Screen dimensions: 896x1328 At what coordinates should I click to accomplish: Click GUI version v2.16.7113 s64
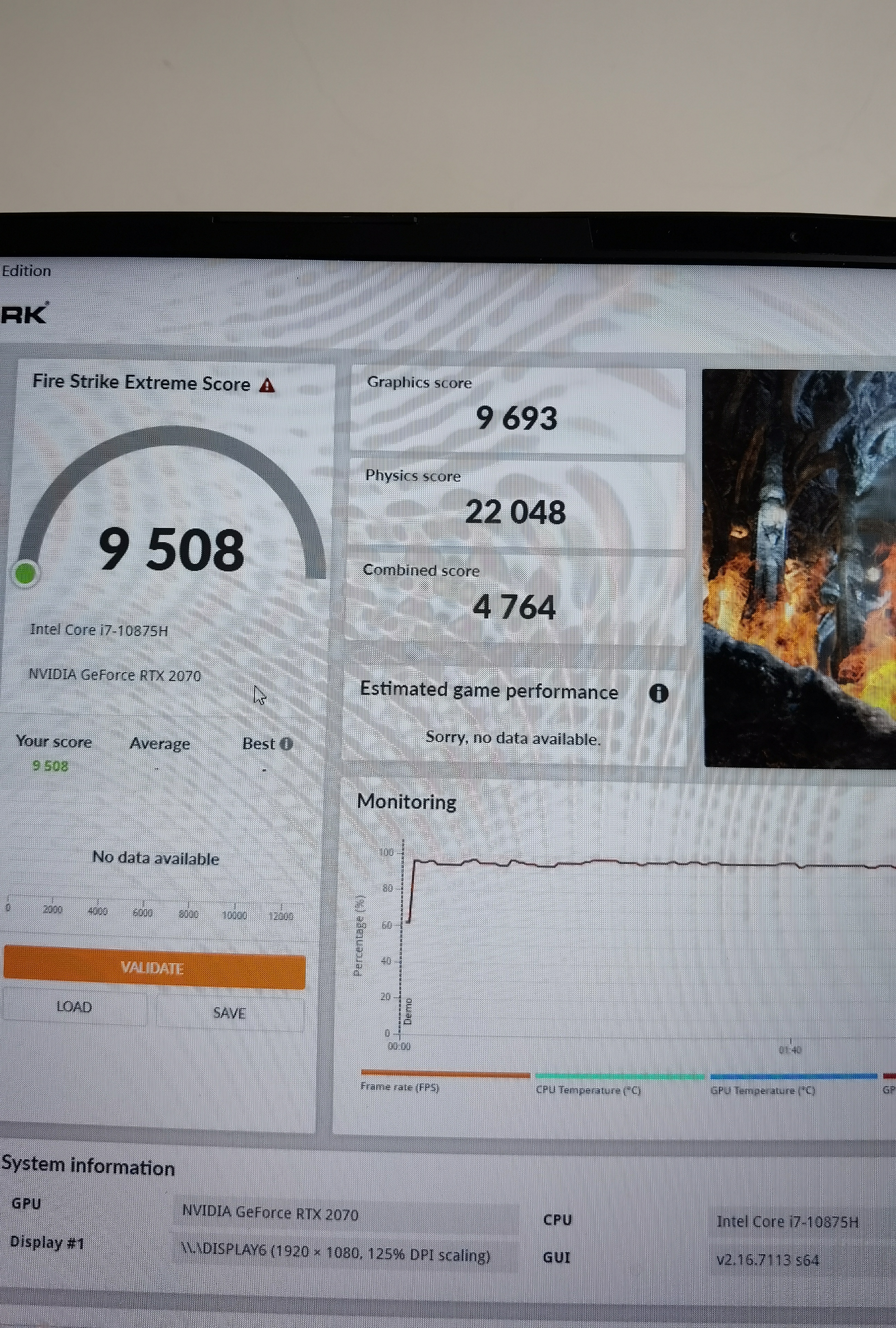[767, 1260]
